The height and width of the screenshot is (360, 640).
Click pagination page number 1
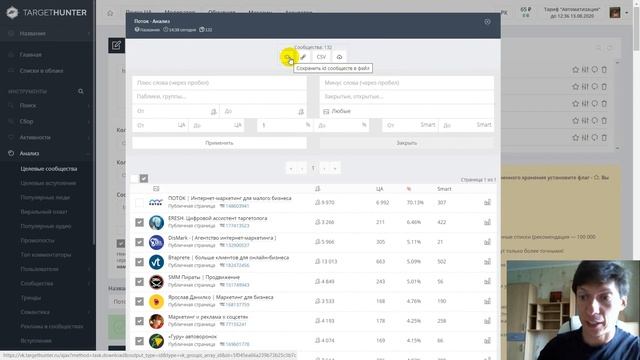[x=313, y=168]
